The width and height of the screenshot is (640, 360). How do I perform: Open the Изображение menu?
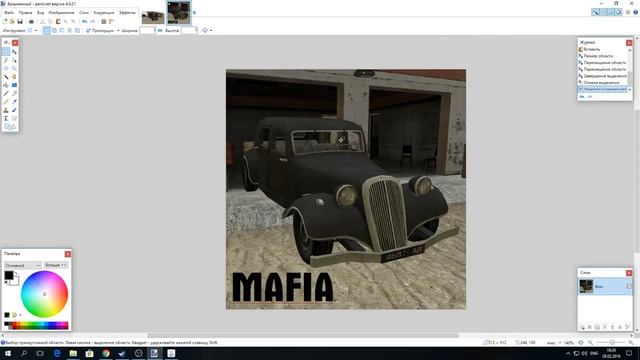[61, 13]
